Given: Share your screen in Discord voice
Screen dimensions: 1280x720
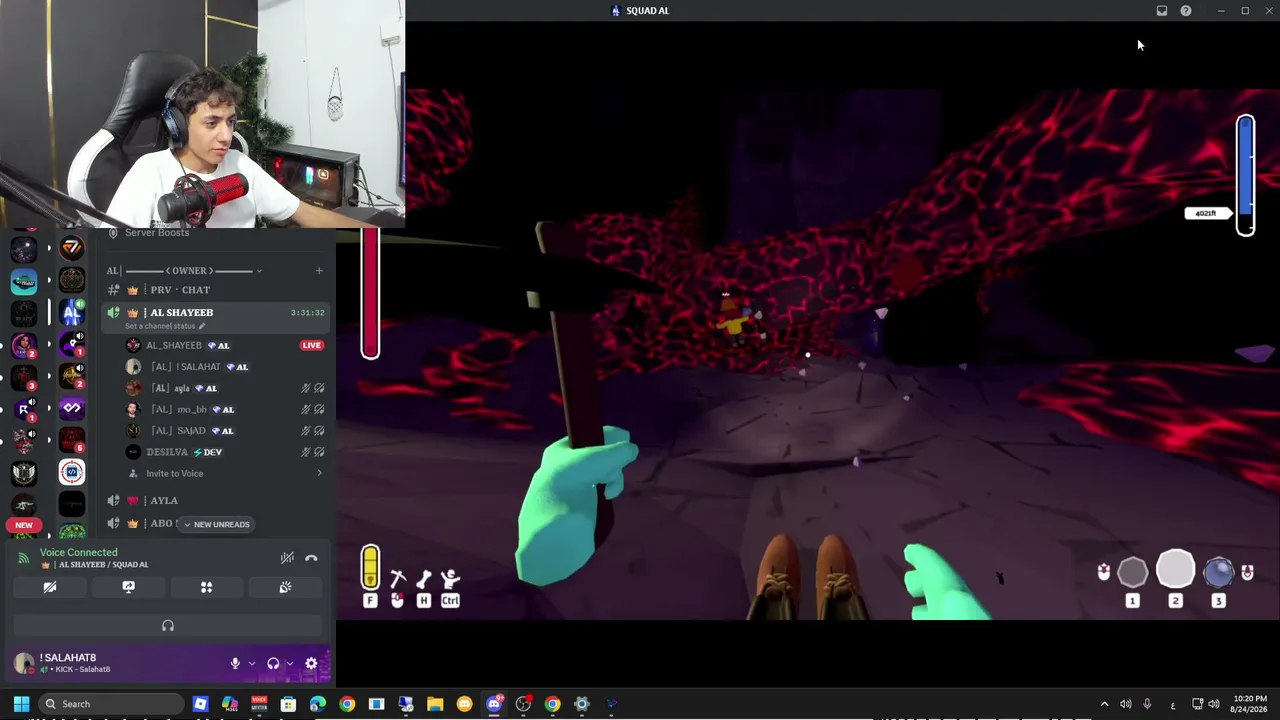Looking at the screenshot, I should pyautogui.click(x=128, y=587).
